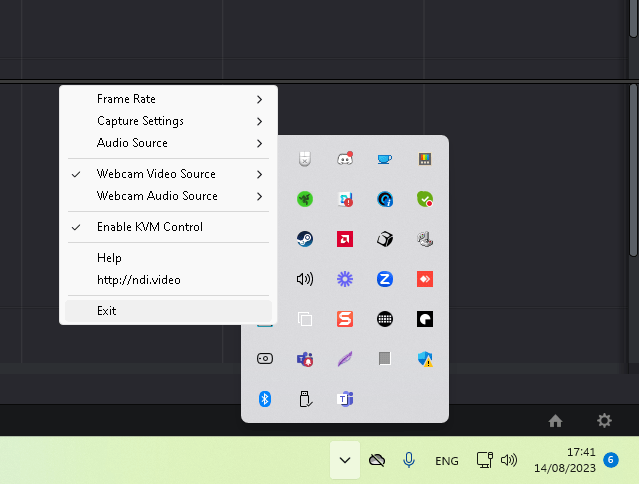639x484 pixels.
Task: Open quick settings via taskbar volume icon
Action: pyautogui.click(x=509, y=460)
